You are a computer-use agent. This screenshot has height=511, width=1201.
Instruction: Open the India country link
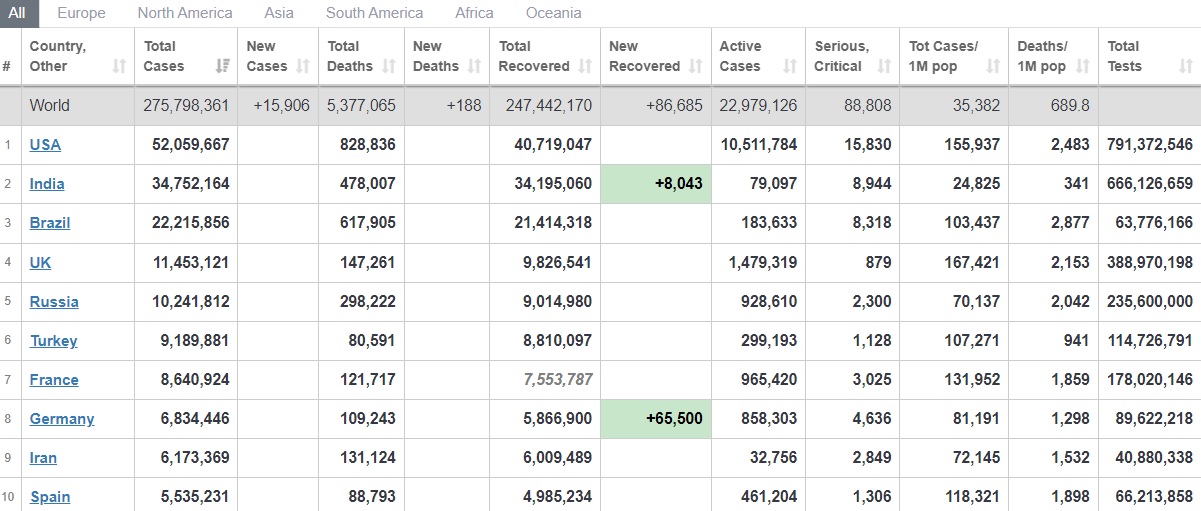(47, 184)
